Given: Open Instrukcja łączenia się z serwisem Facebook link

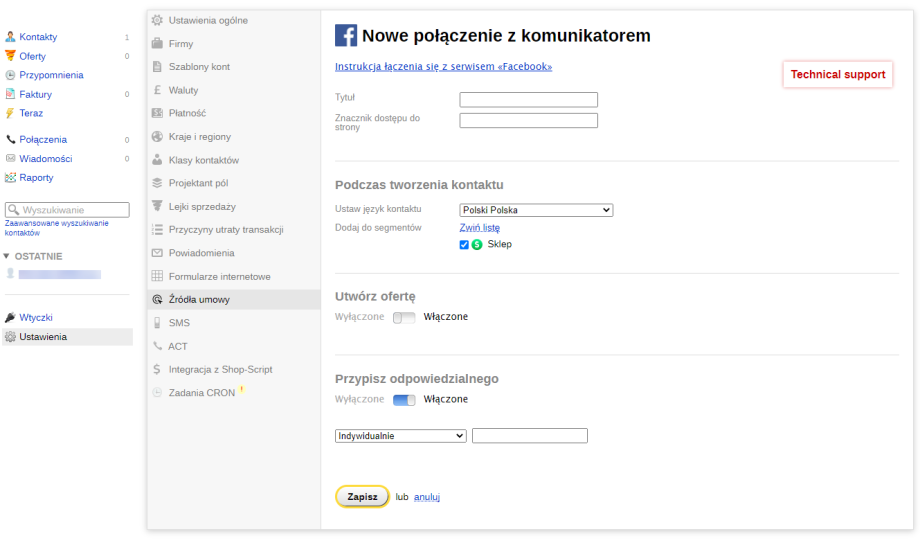Looking at the screenshot, I should [444, 66].
